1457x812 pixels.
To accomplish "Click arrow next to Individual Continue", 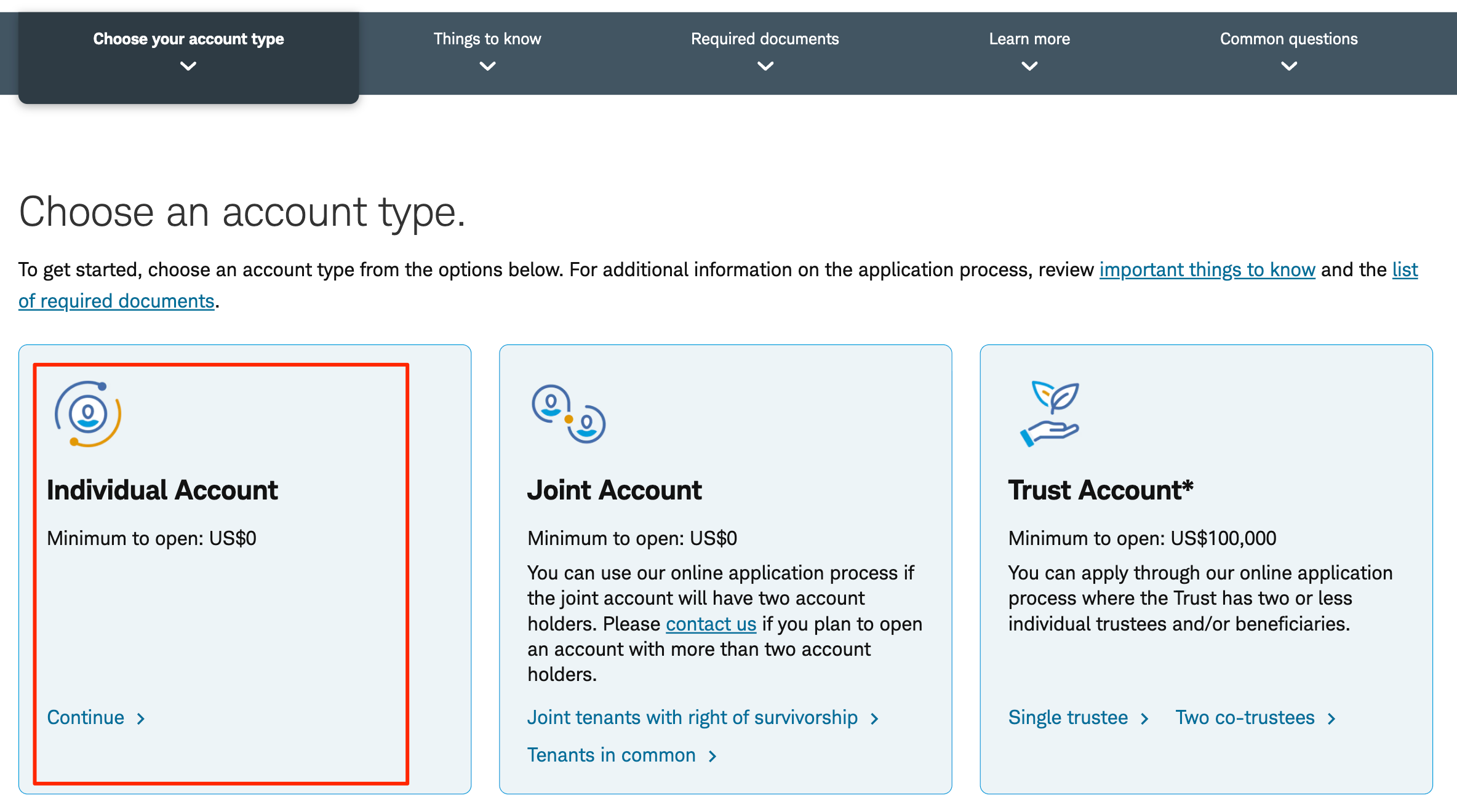I will point(141,718).
